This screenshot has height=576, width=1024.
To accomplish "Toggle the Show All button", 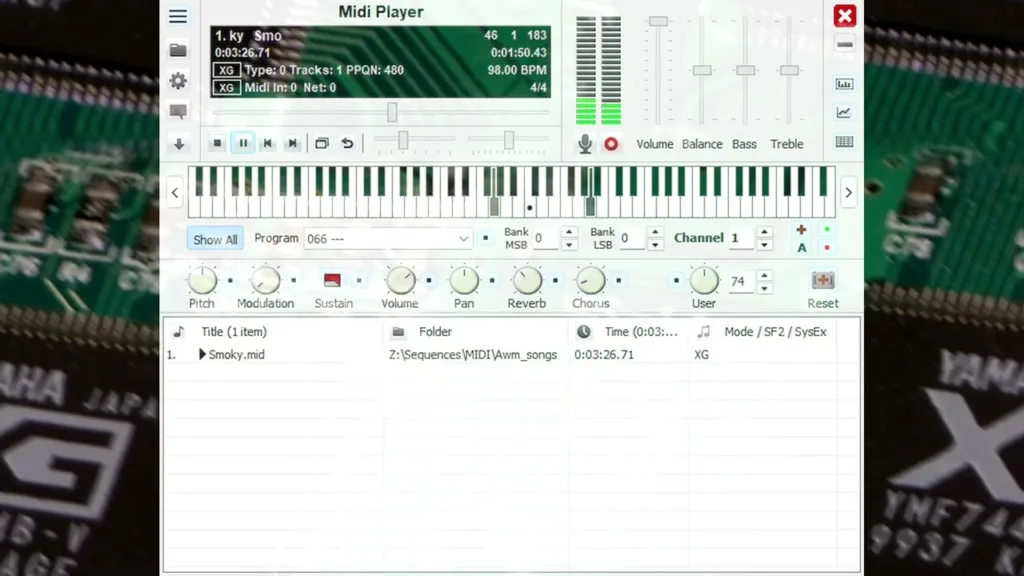I will point(215,239).
